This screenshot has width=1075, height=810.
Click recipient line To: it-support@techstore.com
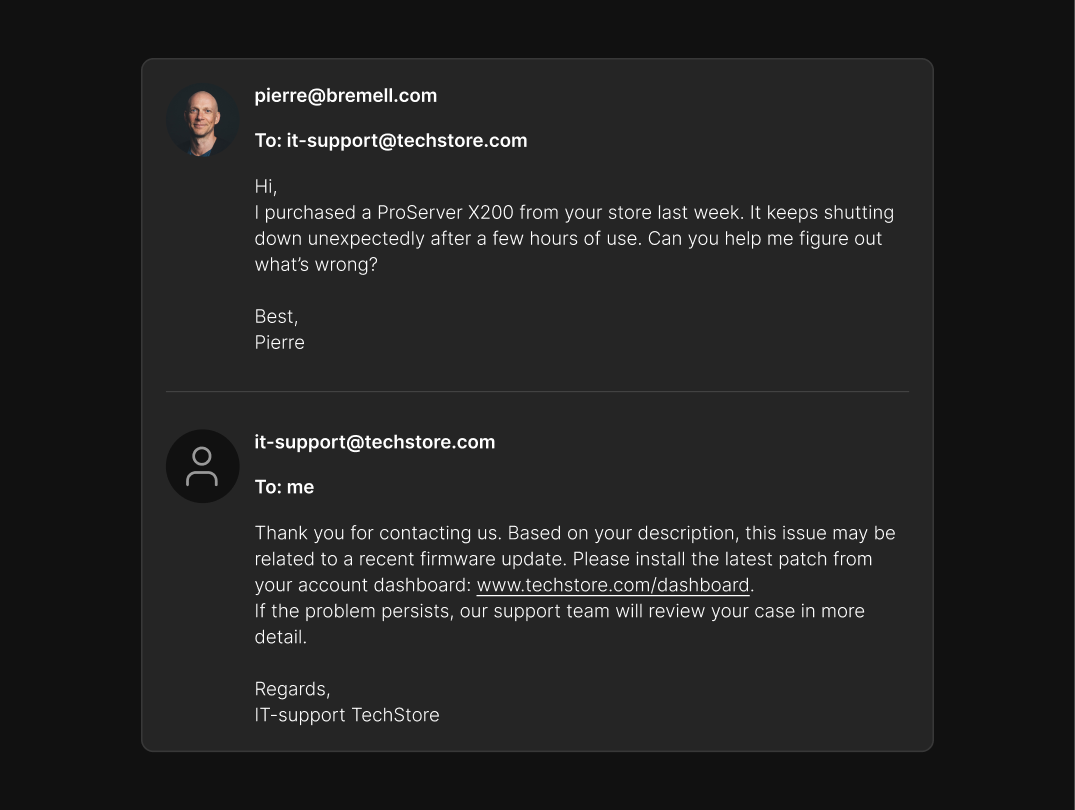click(390, 141)
